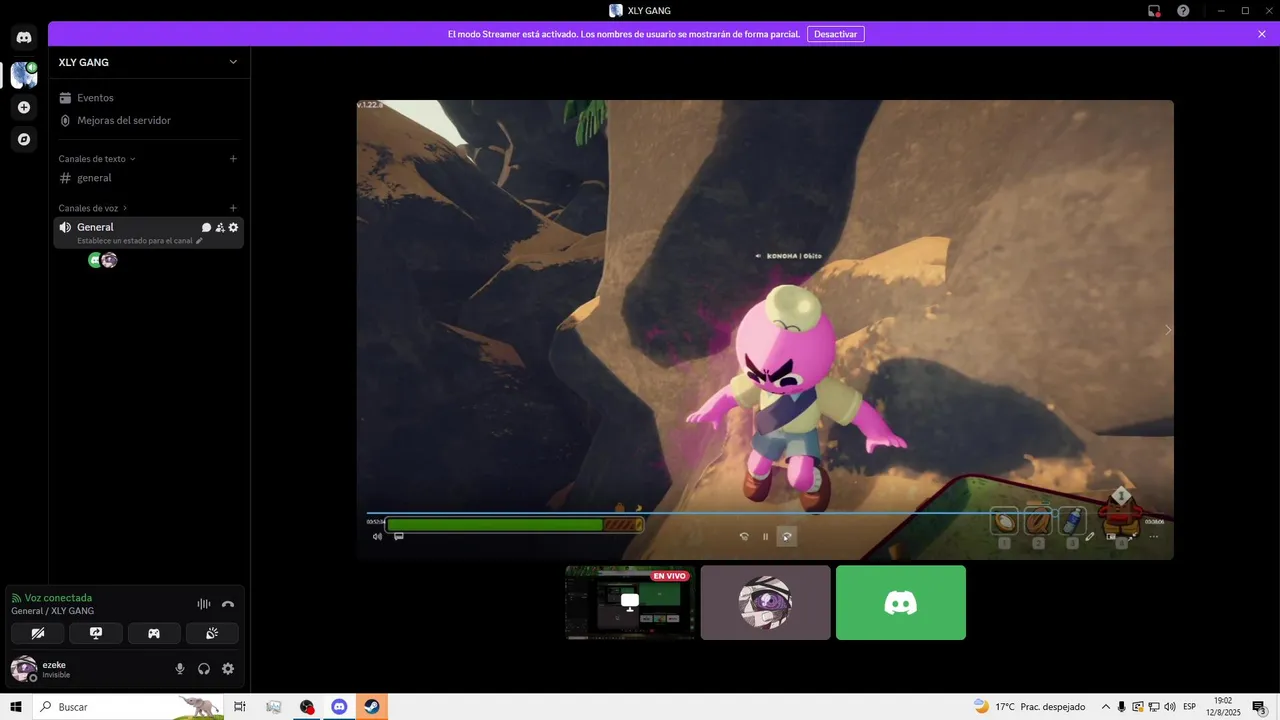This screenshot has width=1280, height=720.
Task: Expand XLY GANG server dropdown menu
Action: pyautogui.click(x=233, y=62)
